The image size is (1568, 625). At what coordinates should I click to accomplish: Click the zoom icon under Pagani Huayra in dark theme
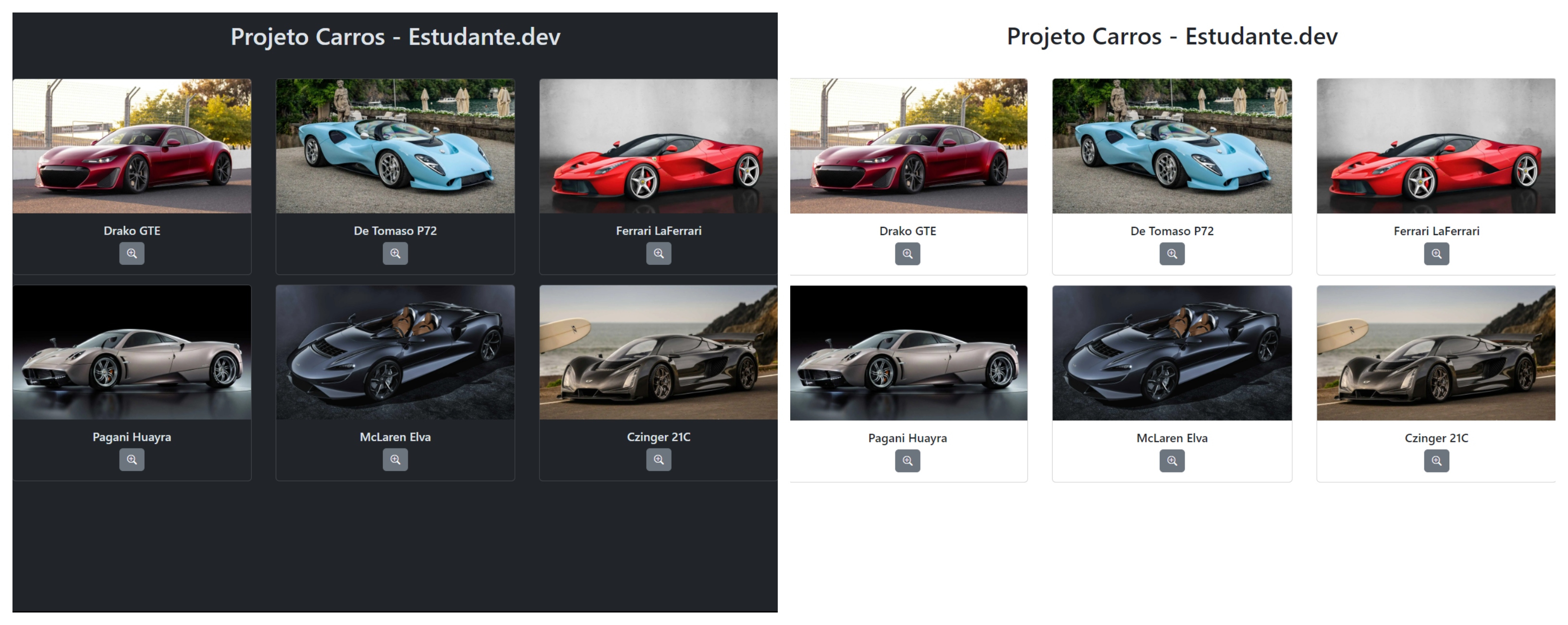132,461
